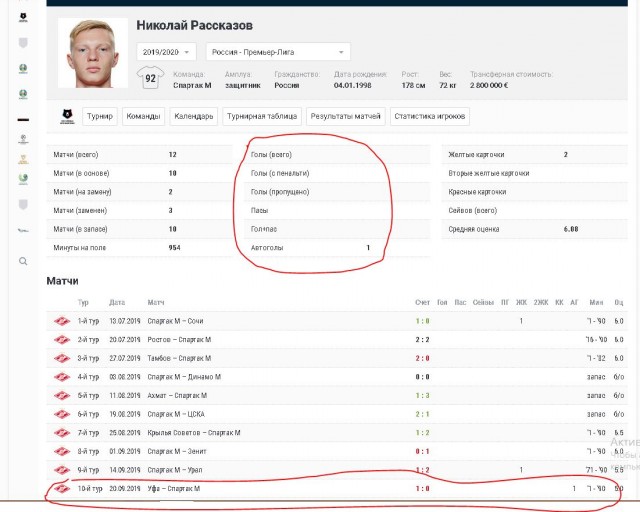Click the Дата column header in matches table
This screenshot has height=512, width=640.
tap(117, 303)
